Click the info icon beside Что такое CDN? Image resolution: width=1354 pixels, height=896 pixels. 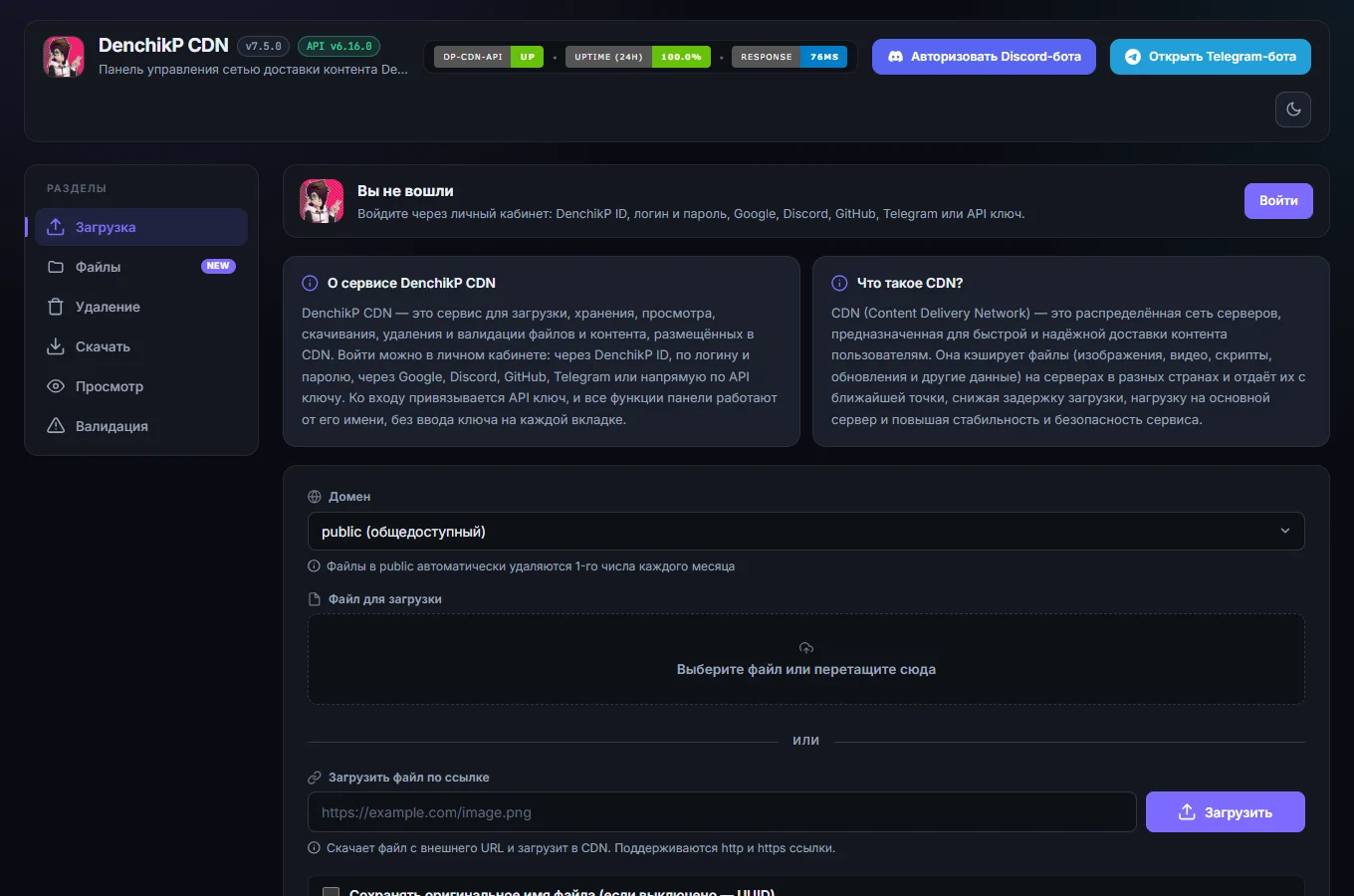click(x=839, y=283)
